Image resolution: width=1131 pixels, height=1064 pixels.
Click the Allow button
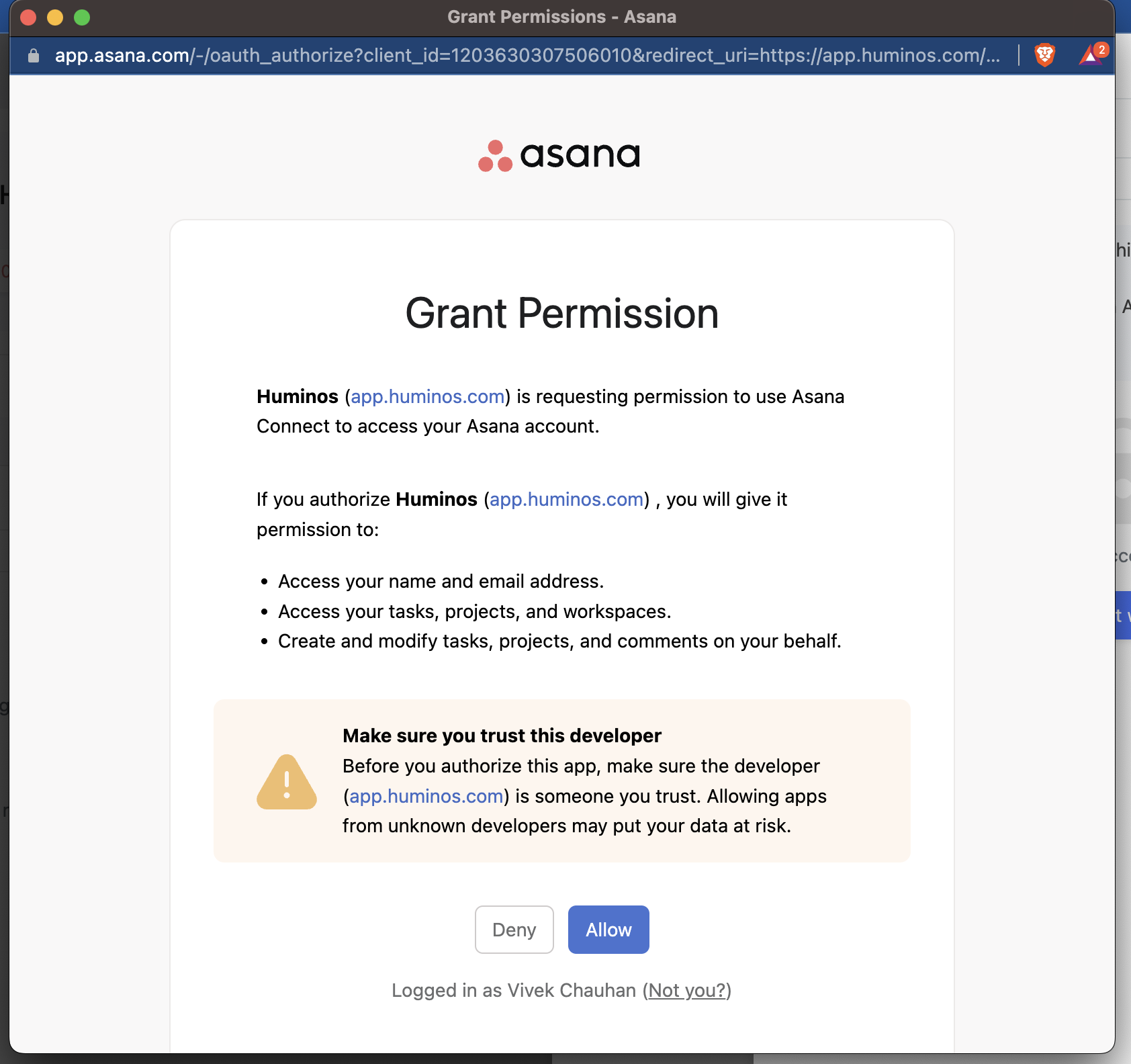click(x=608, y=930)
